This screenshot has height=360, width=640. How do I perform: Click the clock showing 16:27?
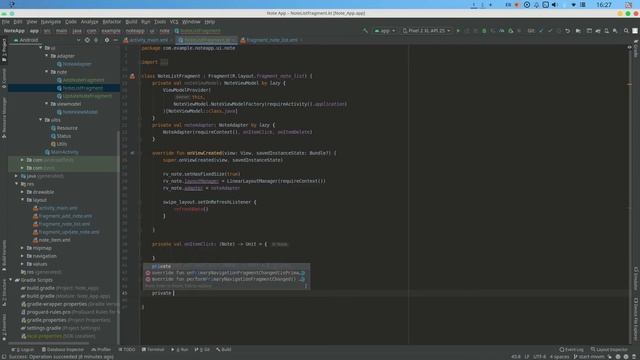[x=604, y=5]
